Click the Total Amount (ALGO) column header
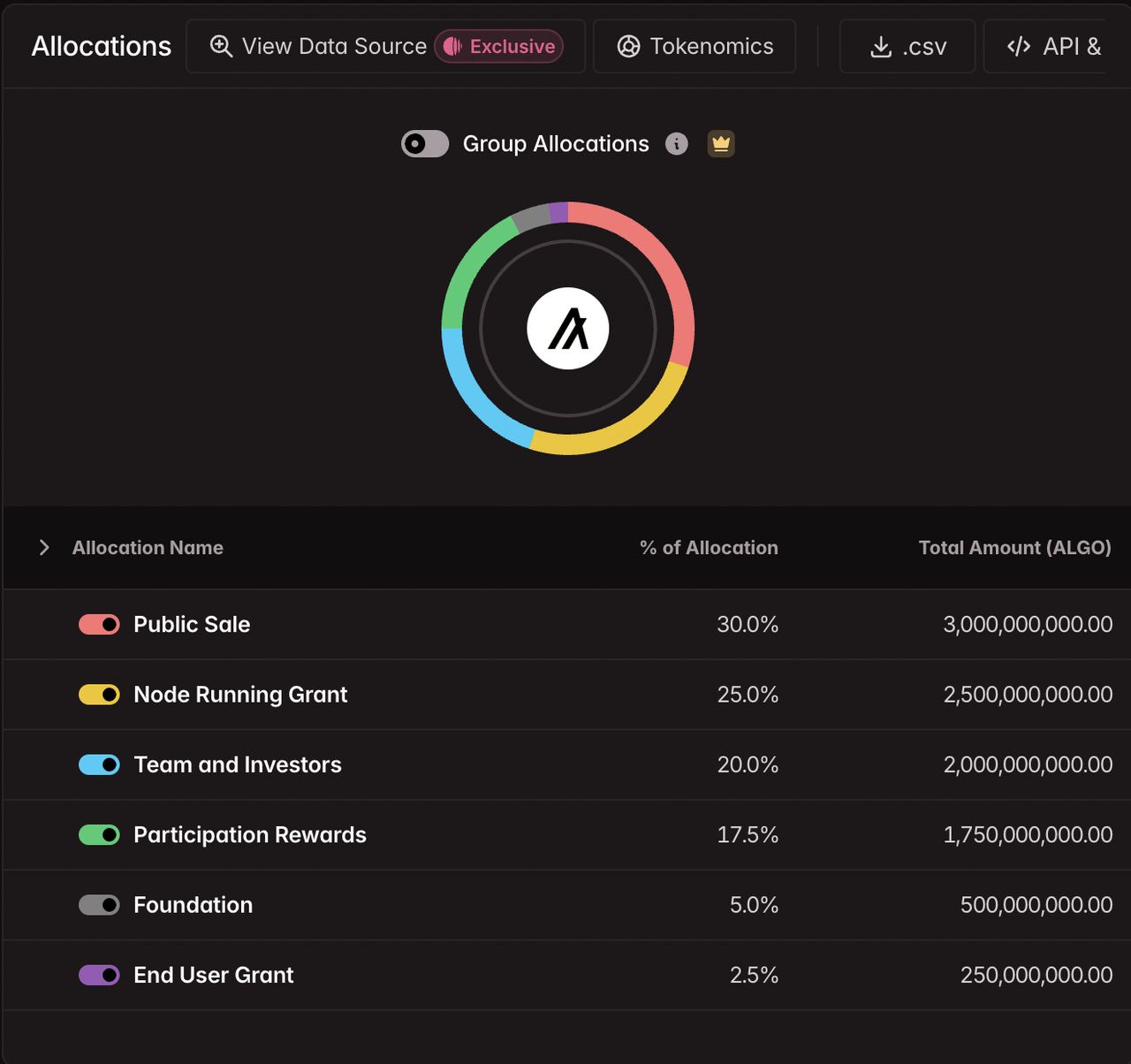Viewport: 1131px width, 1064px height. click(x=1015, y=548)
